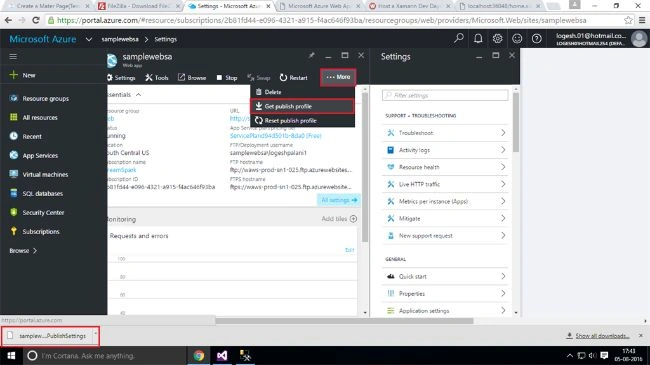Click the Filter settings input field
The image size is (650, 365).
[445, 95]
